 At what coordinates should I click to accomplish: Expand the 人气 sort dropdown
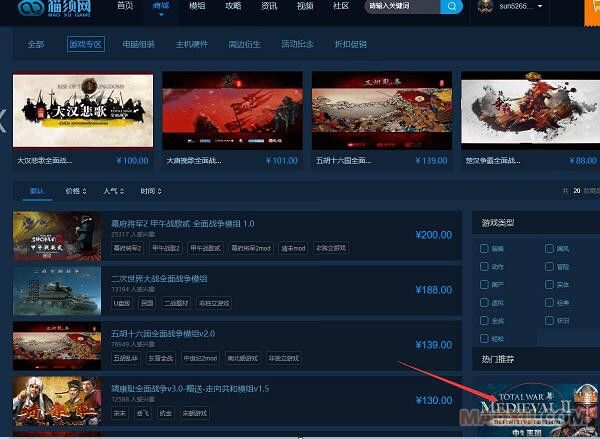point(113,191)
